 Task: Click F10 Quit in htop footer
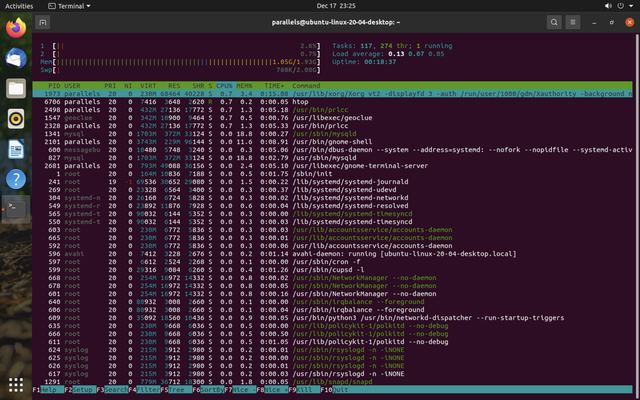coord(336,390)
